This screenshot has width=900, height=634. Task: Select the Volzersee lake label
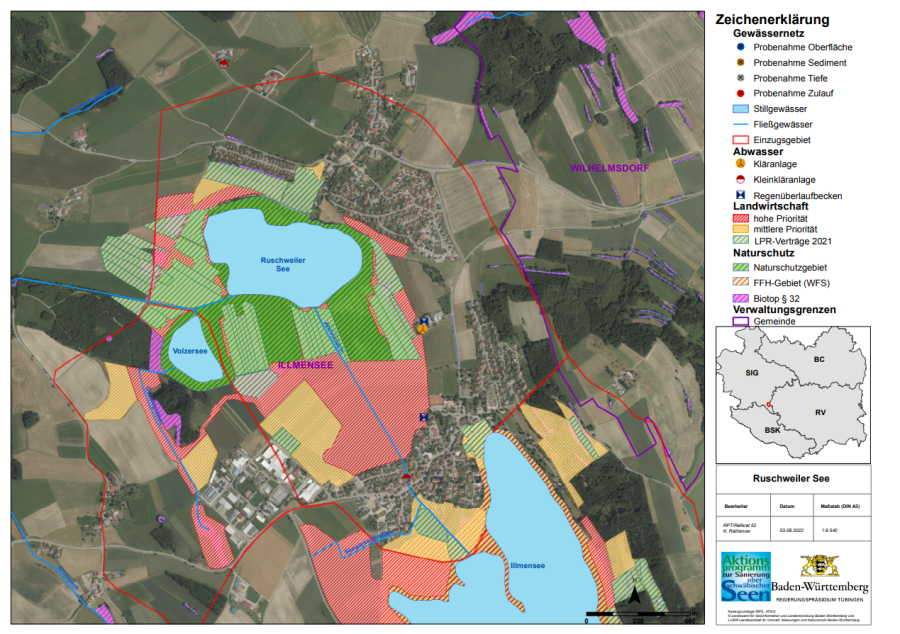(x=189, y=352)
